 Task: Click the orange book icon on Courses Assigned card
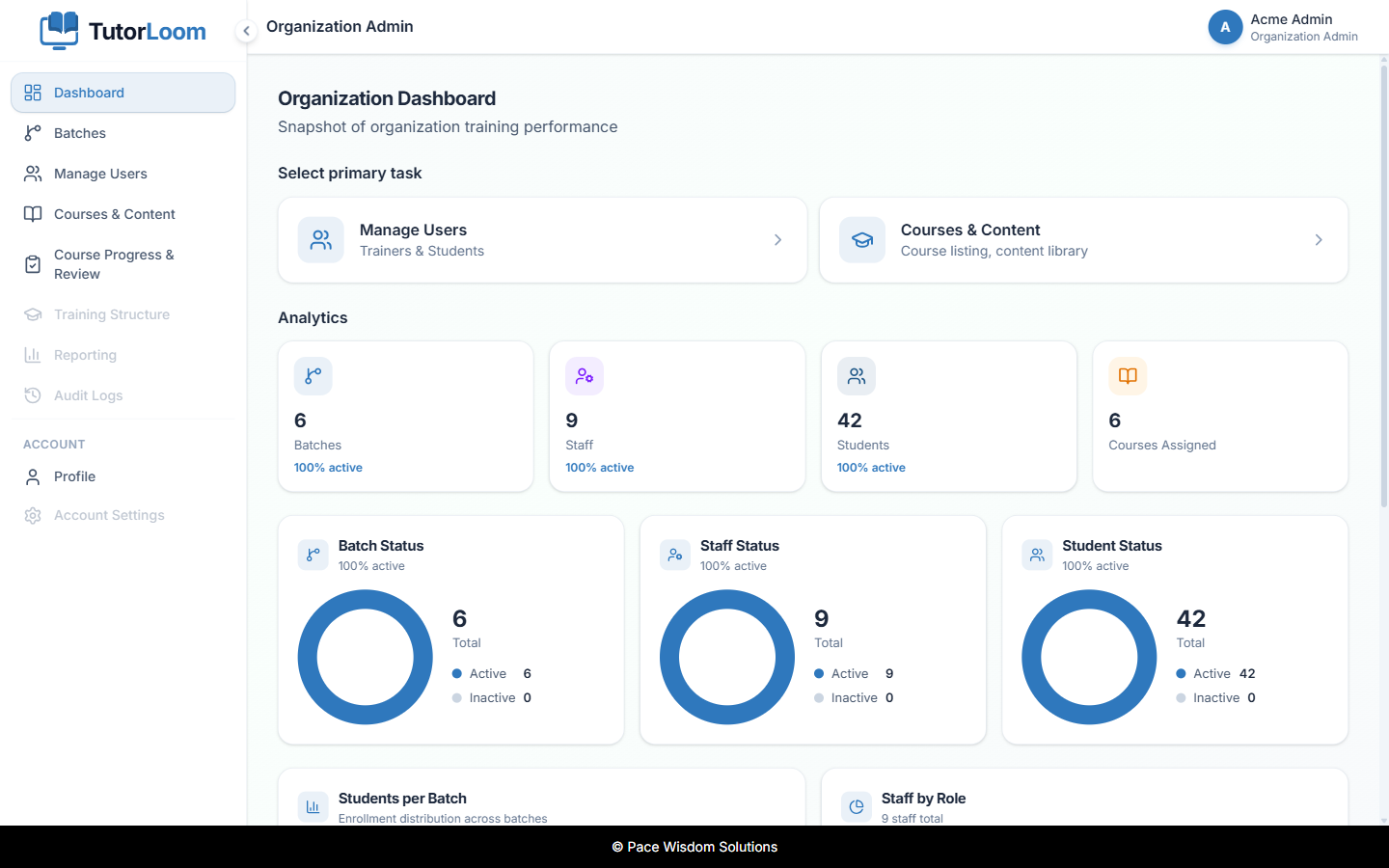coord(1128,376)
